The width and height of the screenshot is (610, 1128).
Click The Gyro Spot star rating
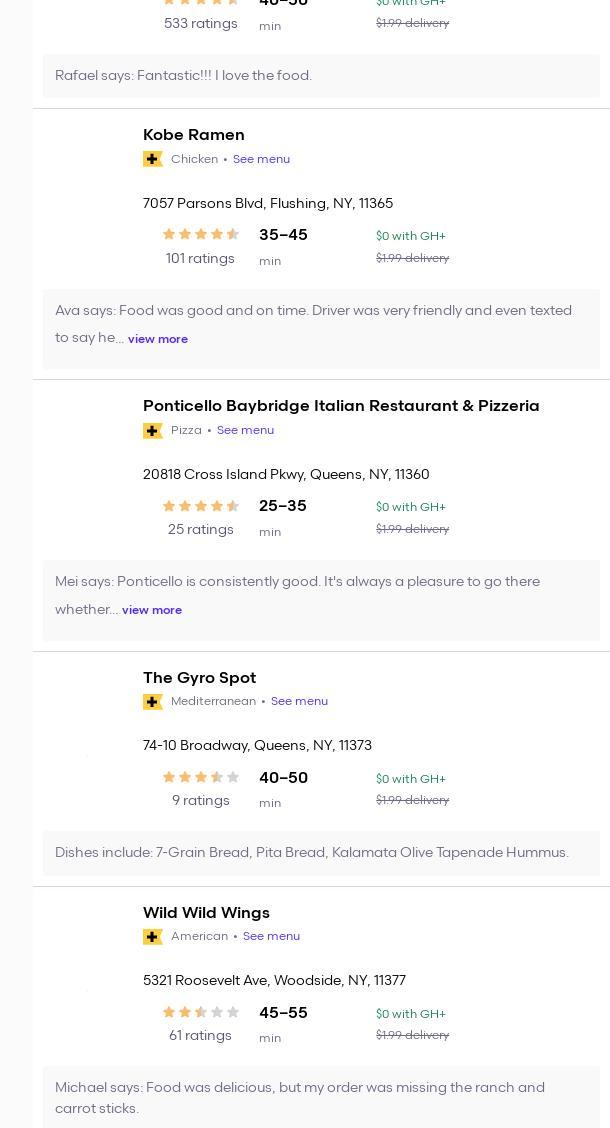click(200, 777)
